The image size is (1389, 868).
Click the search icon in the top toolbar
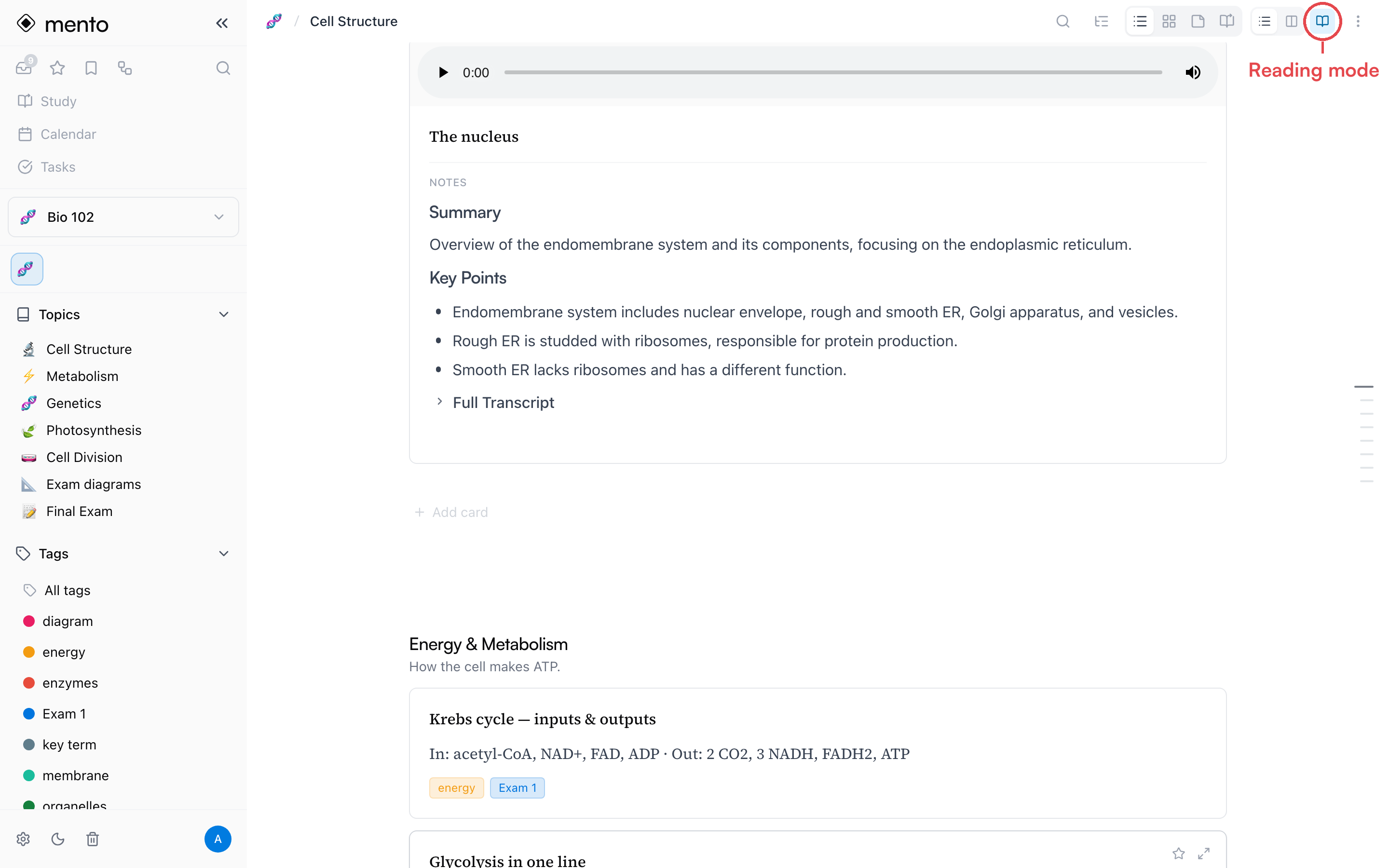point(1062,21)
